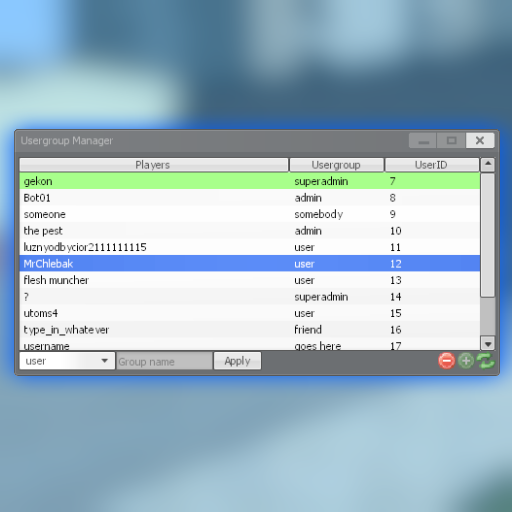This screenshot has height=512, width=512.
Task: Click the scrollbar down arrow
Action: click(x=488, y=343)
